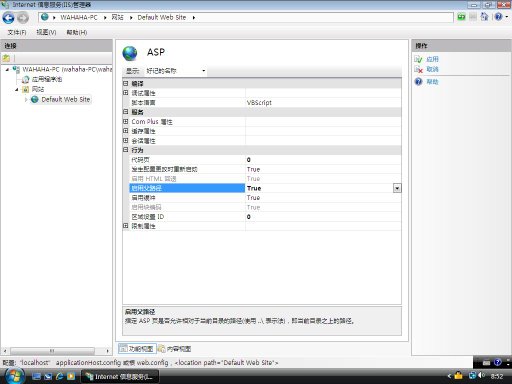
Task: Click the Home icon in the top toolbar
Action: [x=484, y=17]
